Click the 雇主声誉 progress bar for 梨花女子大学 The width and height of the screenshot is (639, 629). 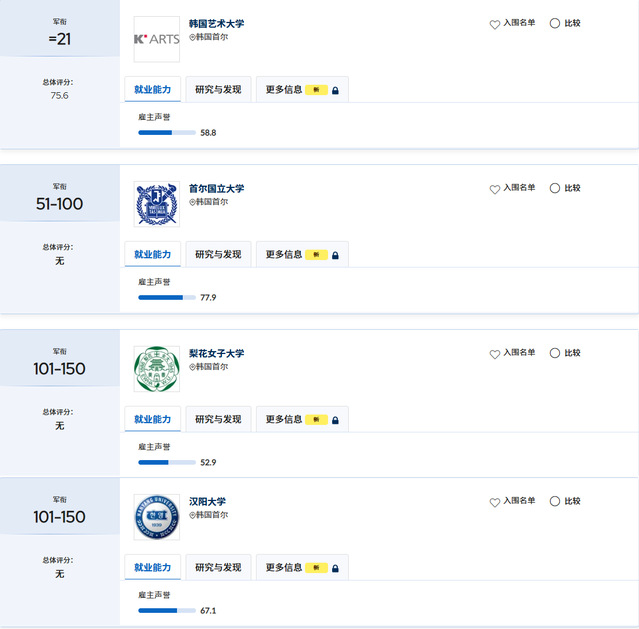(167, 462)
